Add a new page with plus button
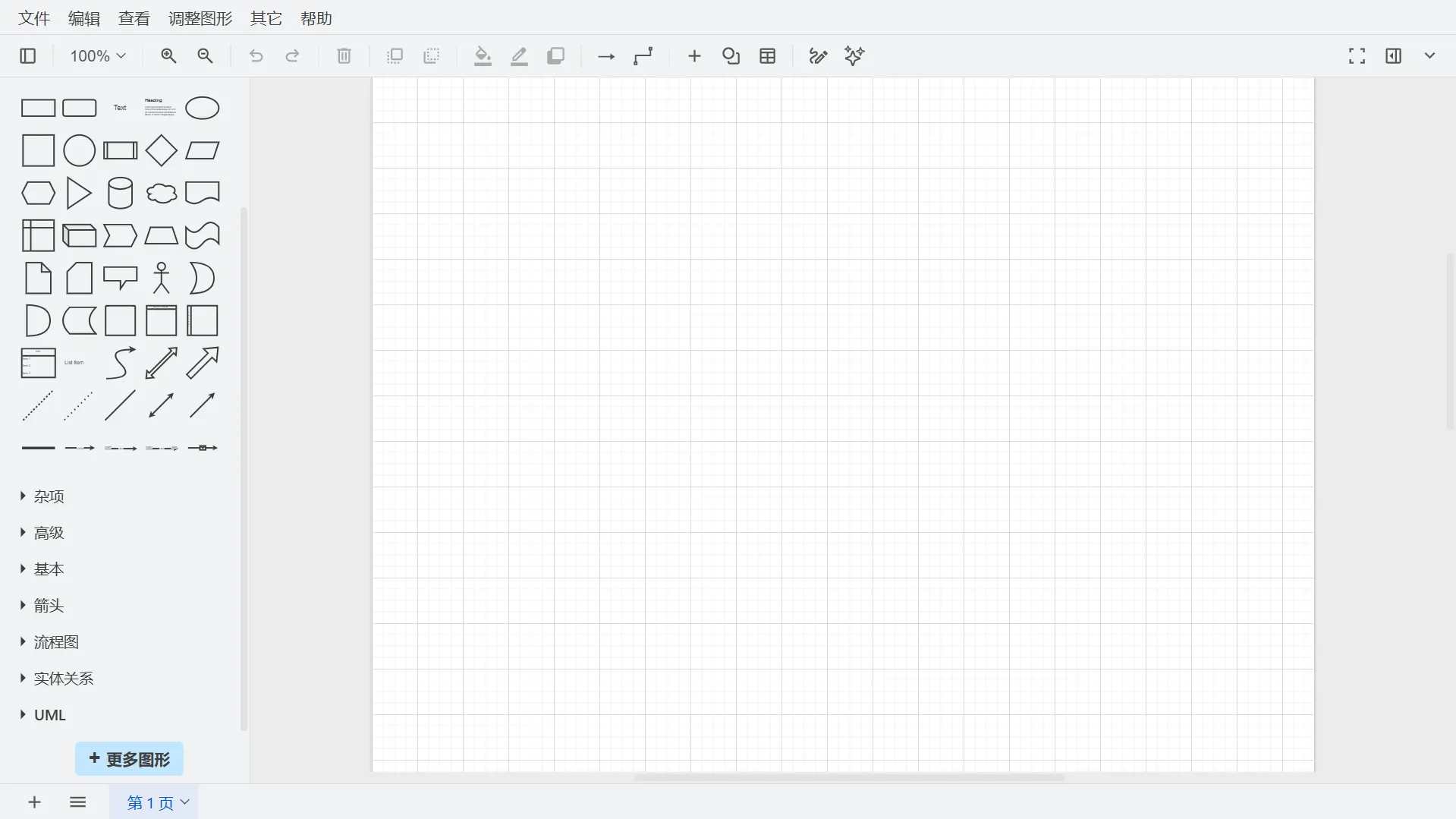This screenshot has width=1456, height=819. pos(34,802)
